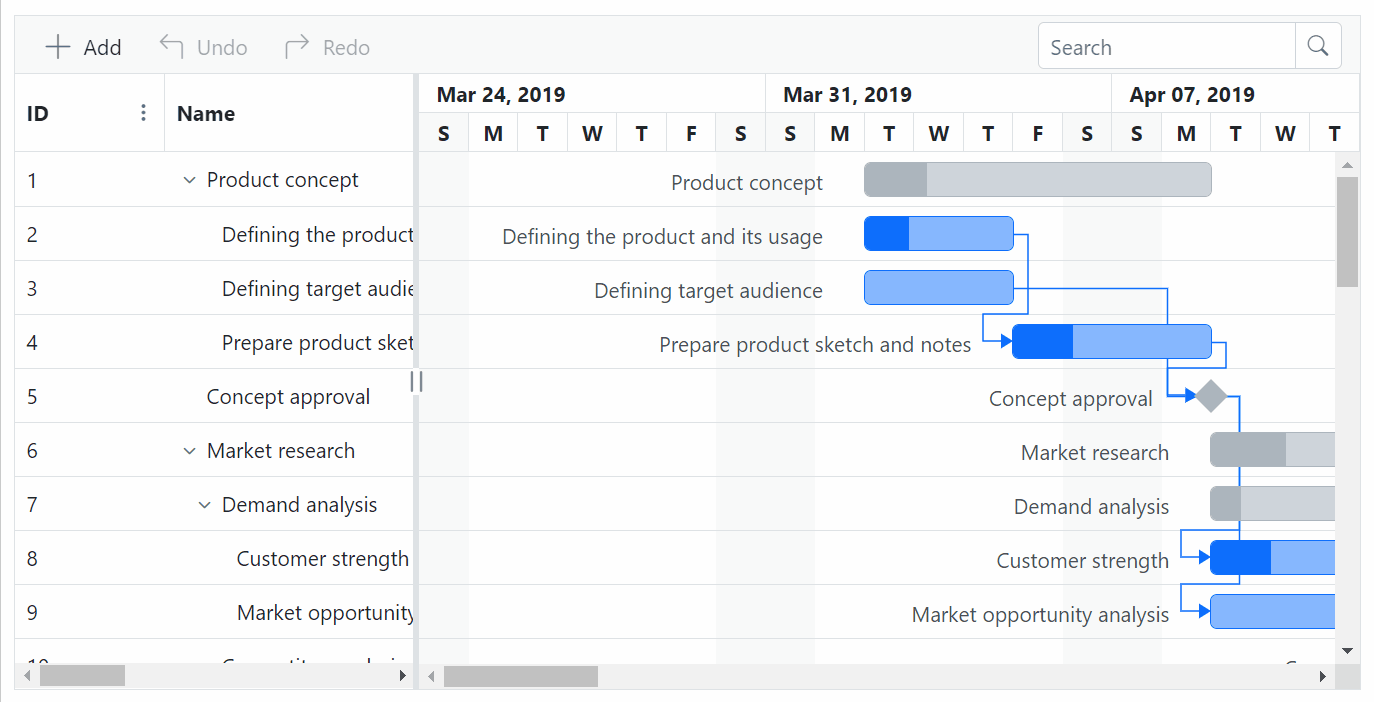Click the Redo arrow icon
Image resolution: width=1374 pixels, height=702 pixels.
[x=295, y=44]
